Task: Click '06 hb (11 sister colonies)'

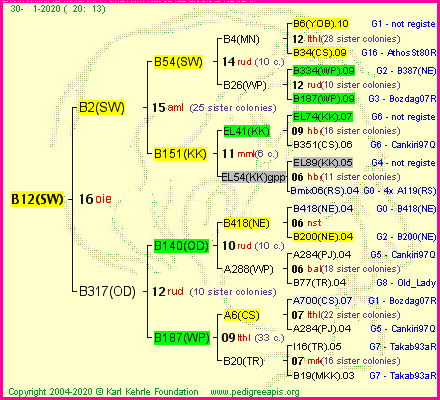Action: click(346, 177)
